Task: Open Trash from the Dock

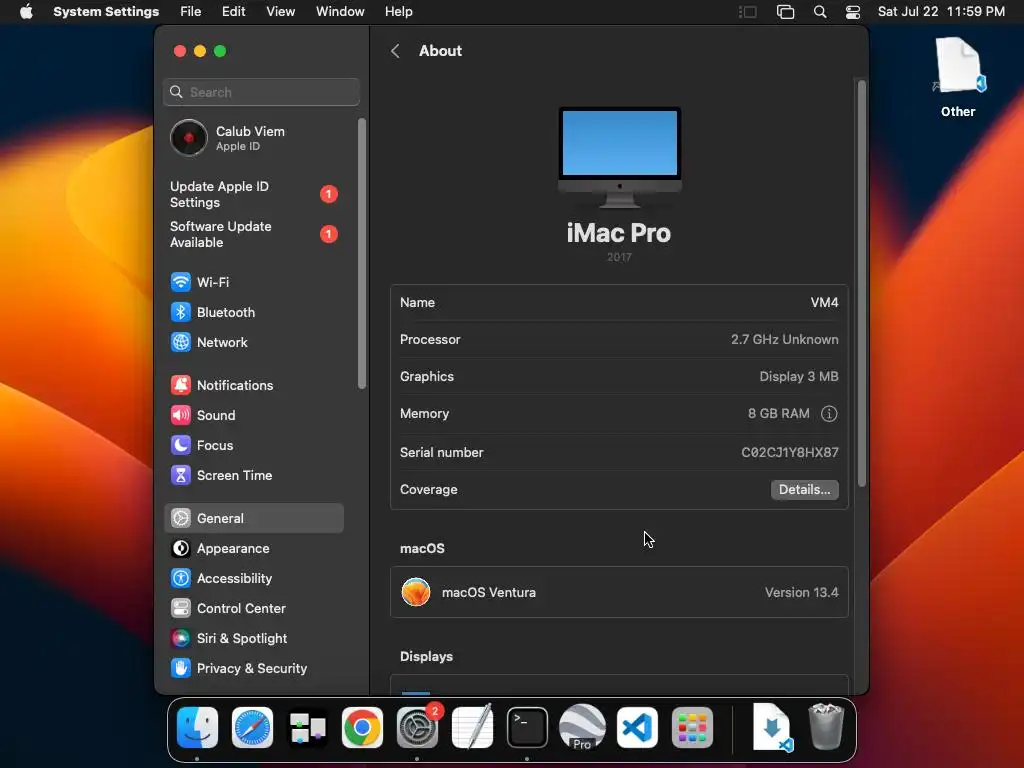Action: click(826, 727)
